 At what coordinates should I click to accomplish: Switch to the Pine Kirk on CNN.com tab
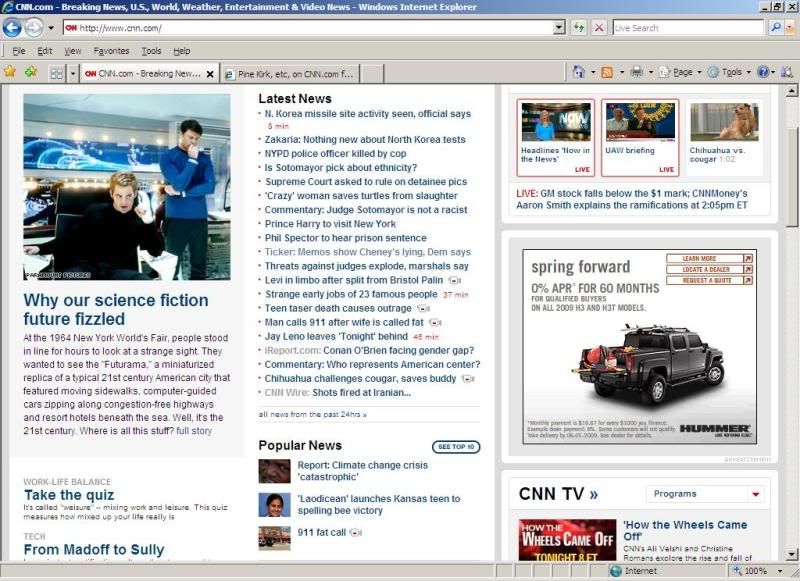290,74
